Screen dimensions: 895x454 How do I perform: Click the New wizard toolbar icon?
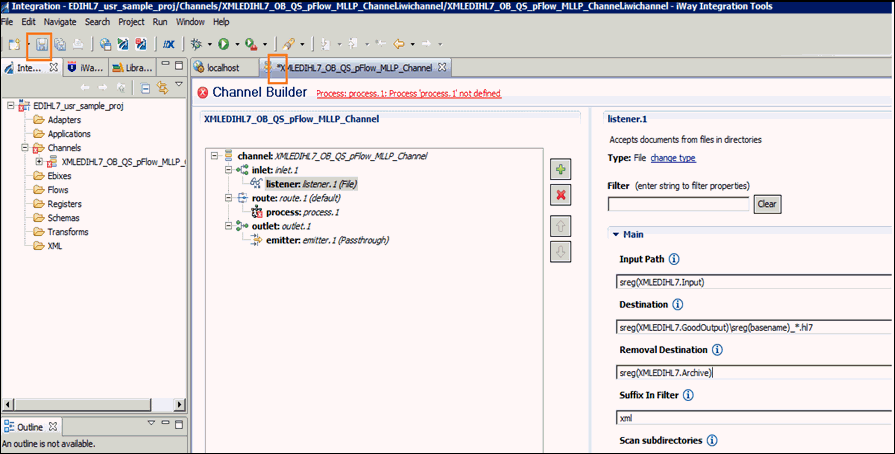point(14,44)
